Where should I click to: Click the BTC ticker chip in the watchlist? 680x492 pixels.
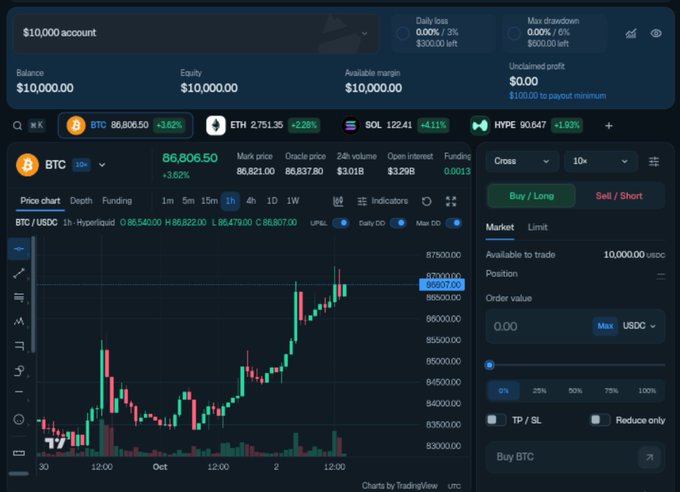click(x=125, y=125)
